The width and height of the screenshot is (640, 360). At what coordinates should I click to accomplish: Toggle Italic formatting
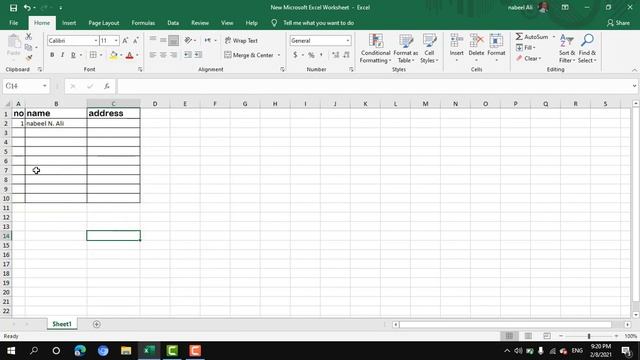[x=62, y=55]
